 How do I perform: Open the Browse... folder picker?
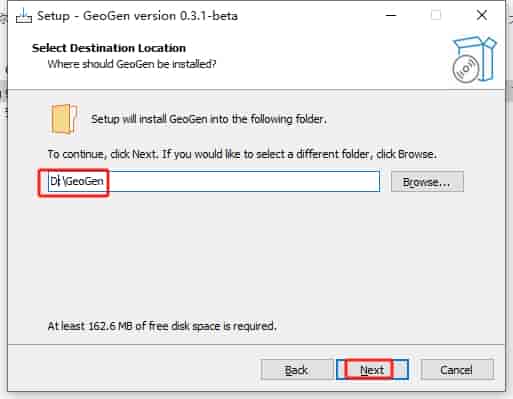(427, 182)
